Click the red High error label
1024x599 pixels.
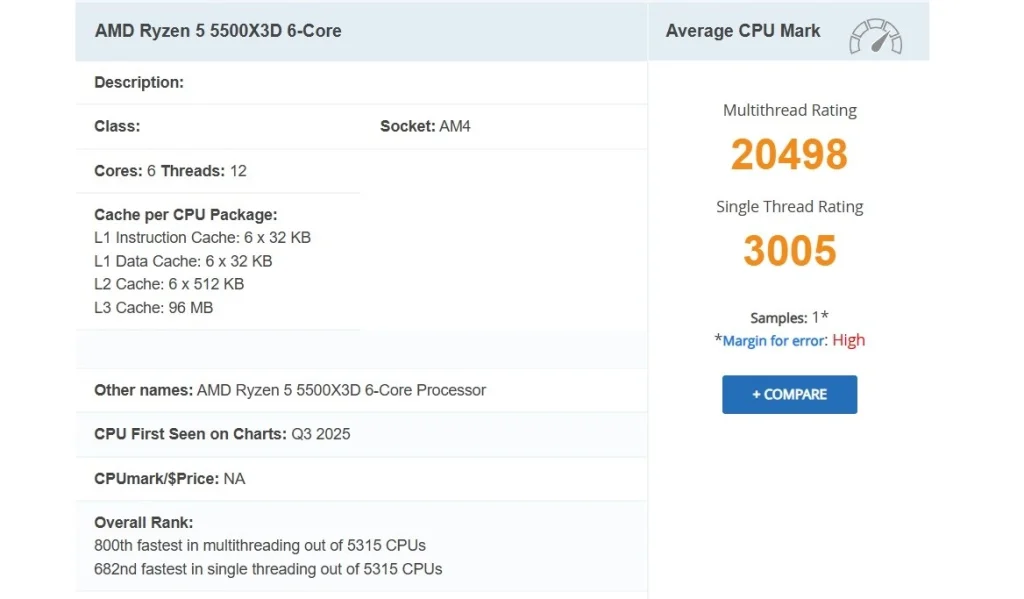[x=848, y=340]
